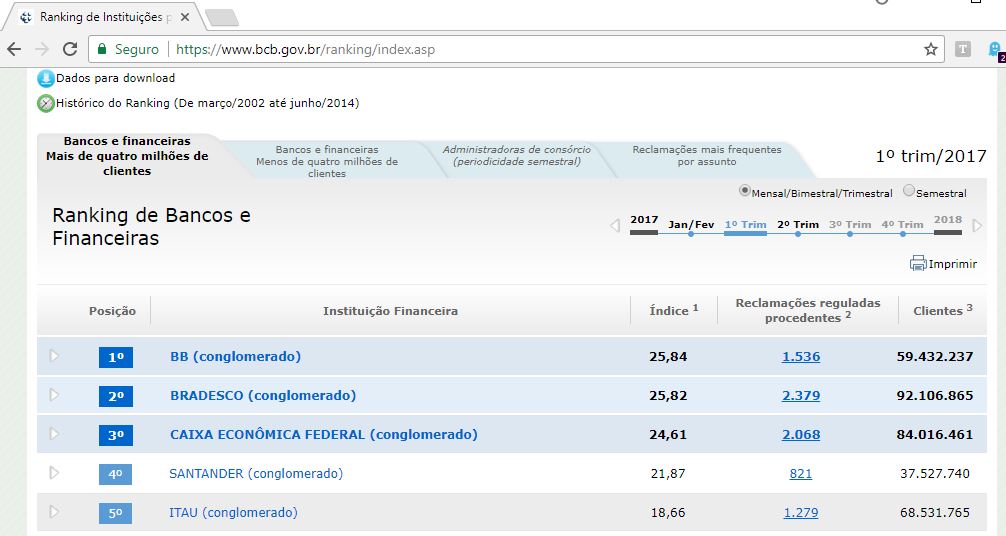Viewport: 1006px width, 536px height.
Task: Click the 5º position badge
Action: tap(115, 513)
